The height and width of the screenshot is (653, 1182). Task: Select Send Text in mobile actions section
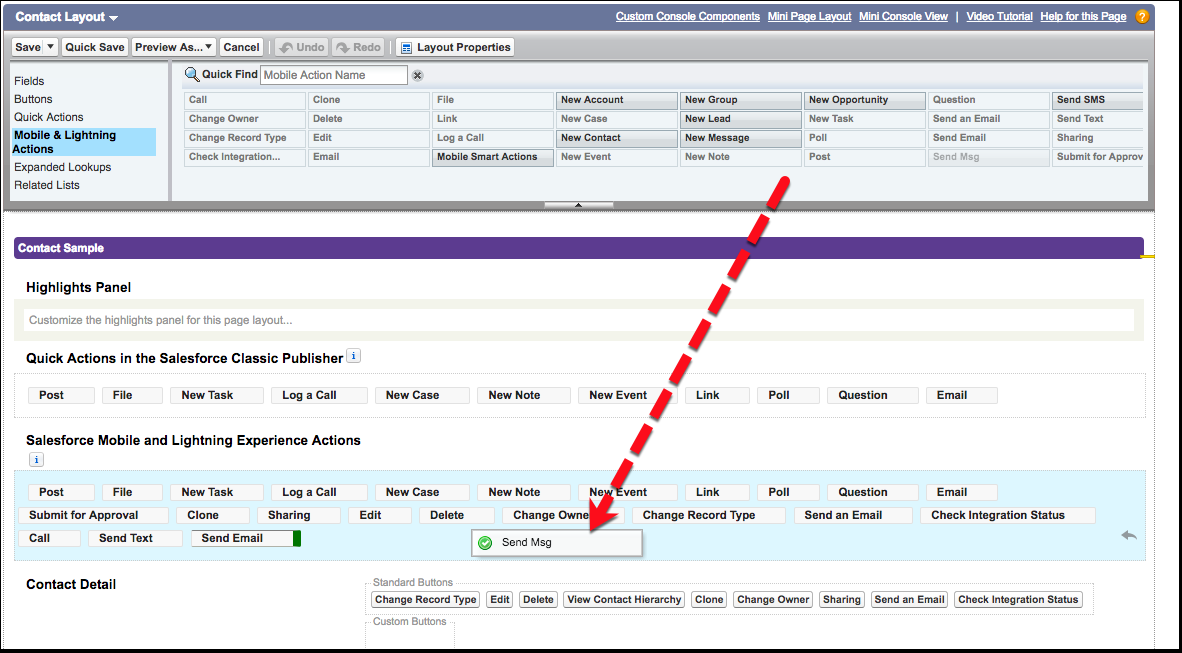click(x=136, y=538)
